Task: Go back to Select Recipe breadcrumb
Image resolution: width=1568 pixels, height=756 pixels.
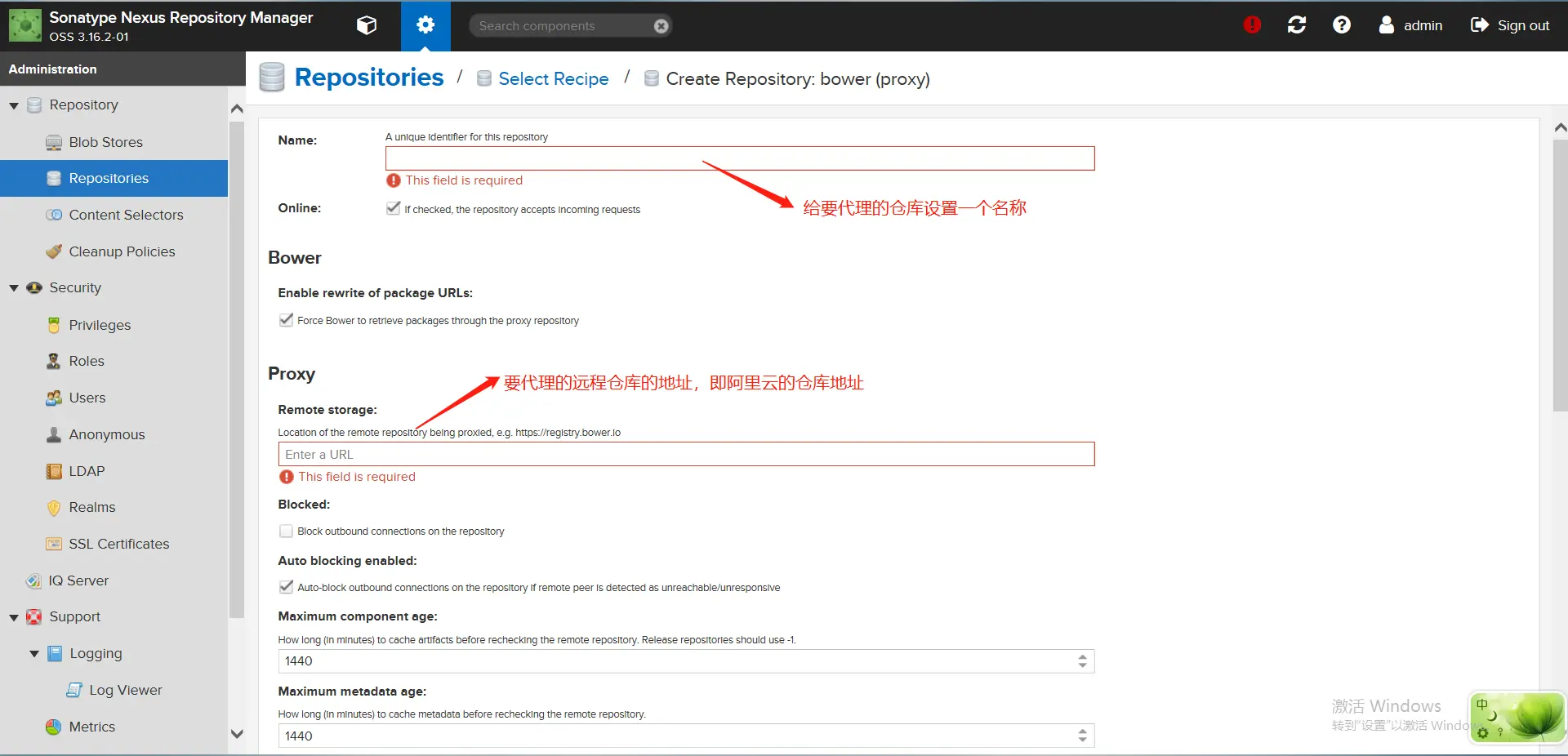Action: [554, 79]
